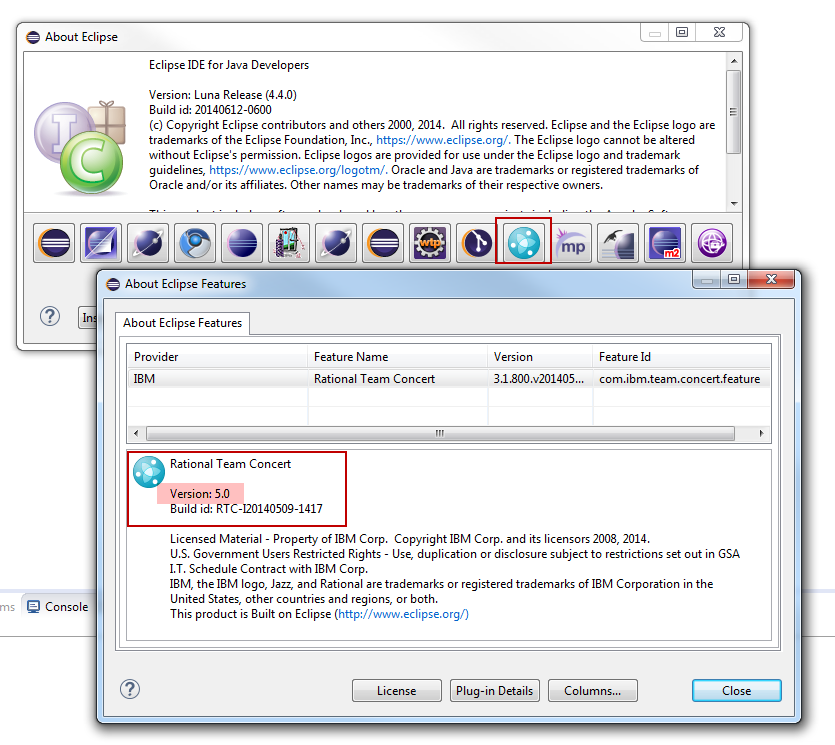Screen dimensions: 835x745
Task: Click the 'Version: 5.0' text
Action: click(200, 494)
